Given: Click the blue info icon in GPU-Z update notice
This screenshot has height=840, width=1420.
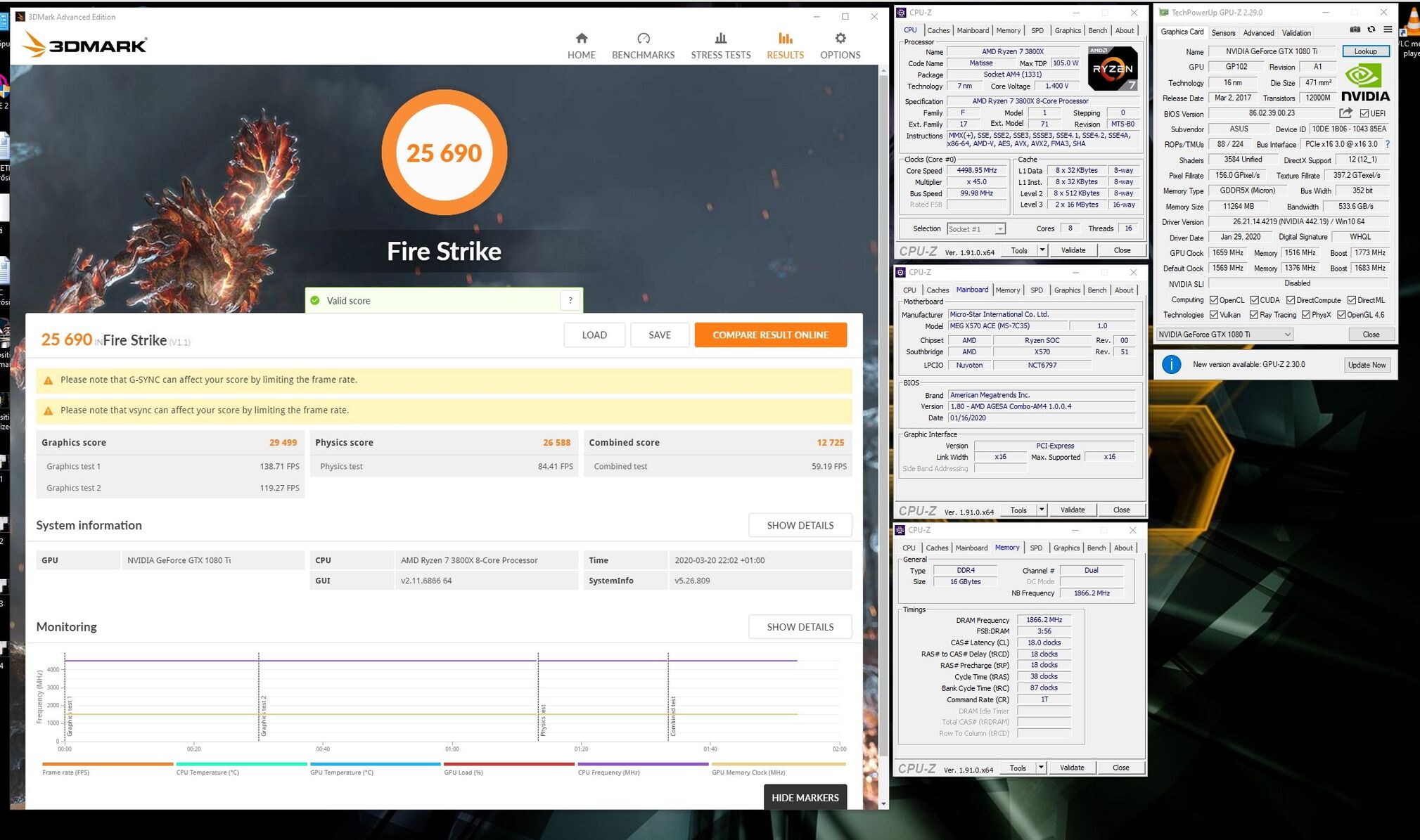Looking at the screenshot, I should pos(1171,364).
